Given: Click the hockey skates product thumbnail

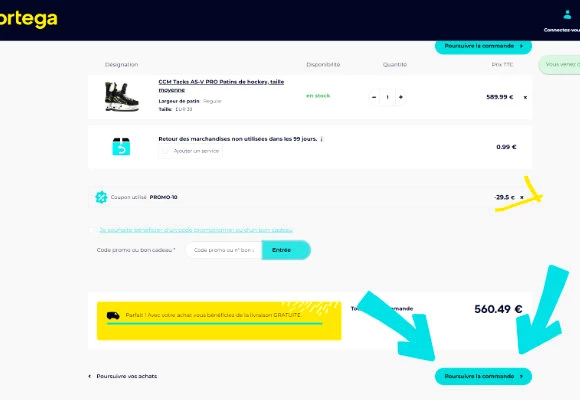Looking at the screenshot, I should [x=122, y=97].
